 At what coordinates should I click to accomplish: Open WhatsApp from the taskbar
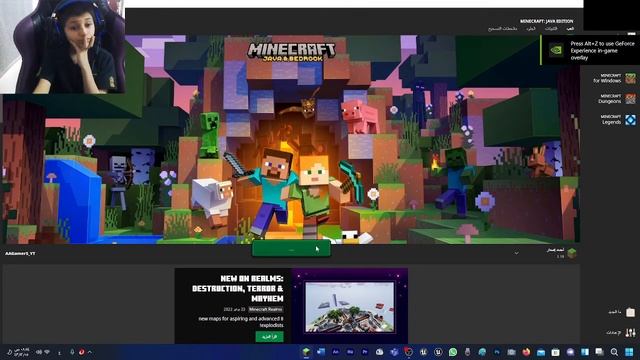(453, 352)
